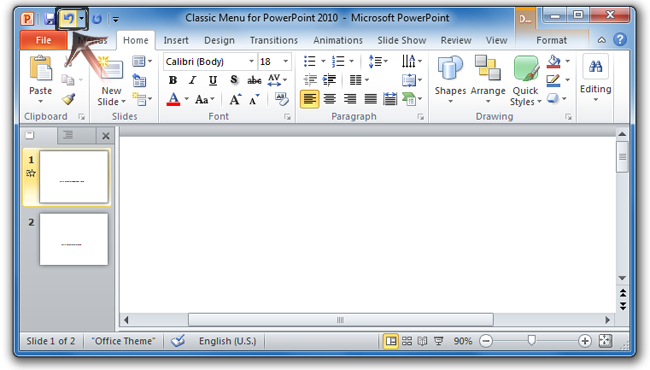Viewport: 650px width, 370px height.
Task: Click Decrease Font Size
Action: [x=254, y=99]
